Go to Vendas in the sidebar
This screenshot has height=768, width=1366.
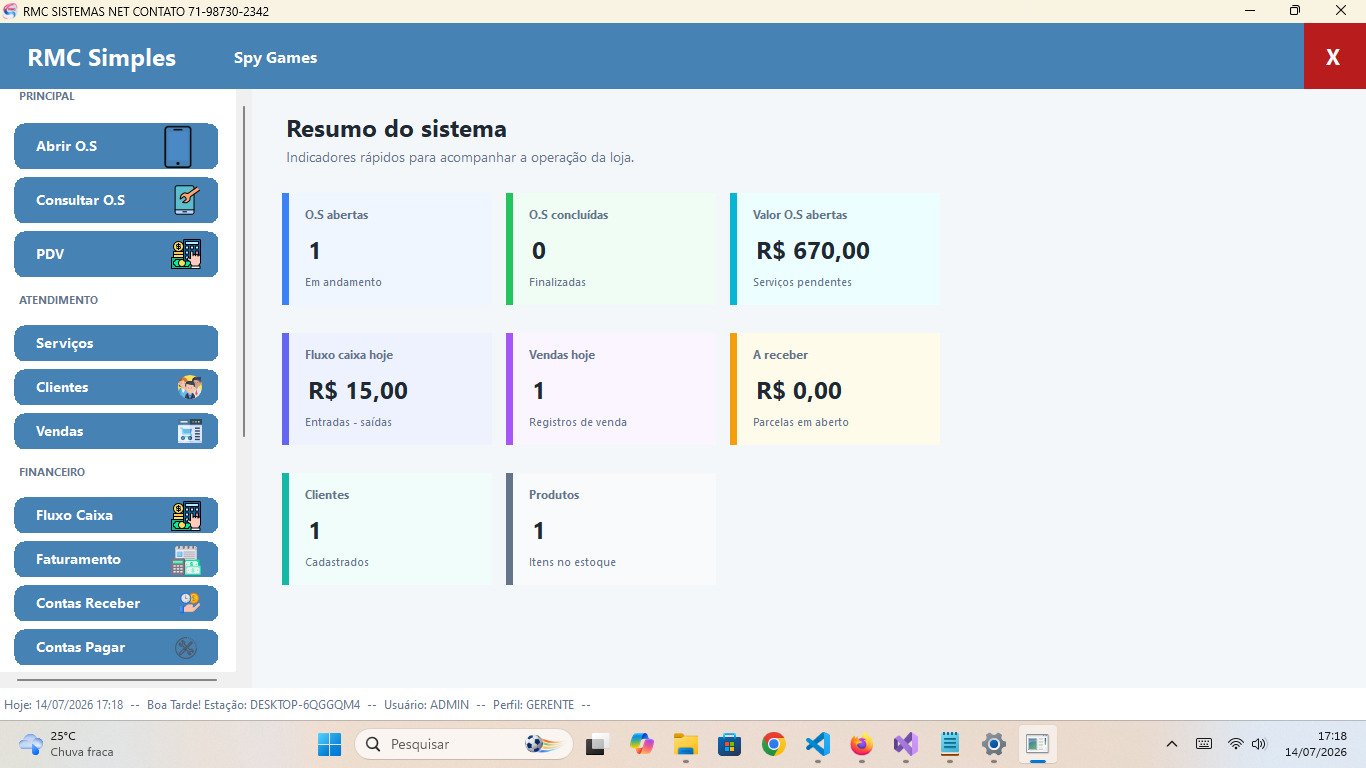point(116,431)
